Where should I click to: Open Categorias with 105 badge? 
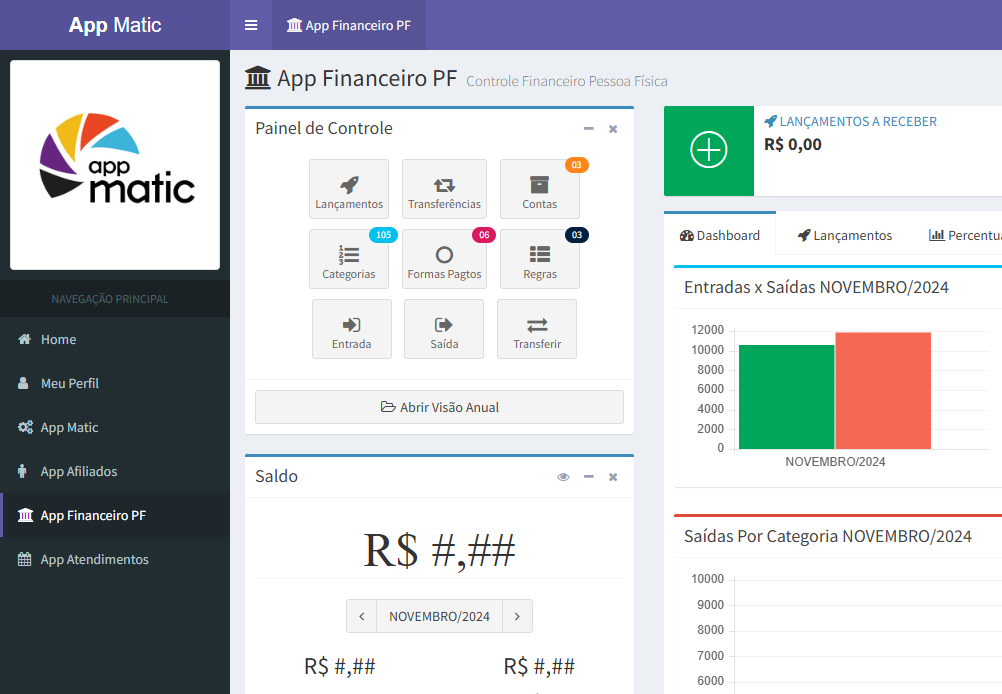(349, 259)
